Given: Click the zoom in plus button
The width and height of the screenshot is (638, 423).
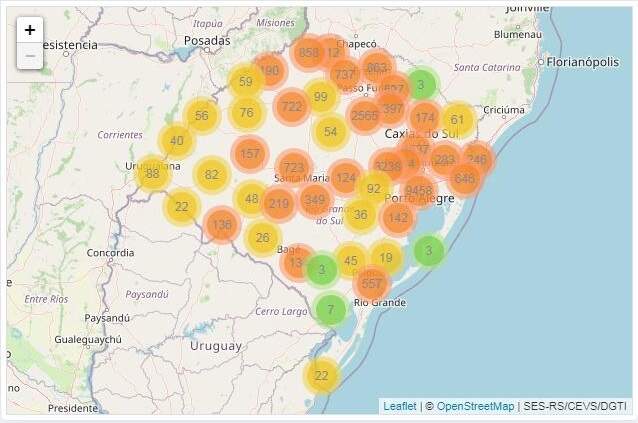Looking at the screenshot, I should [30, 30].
